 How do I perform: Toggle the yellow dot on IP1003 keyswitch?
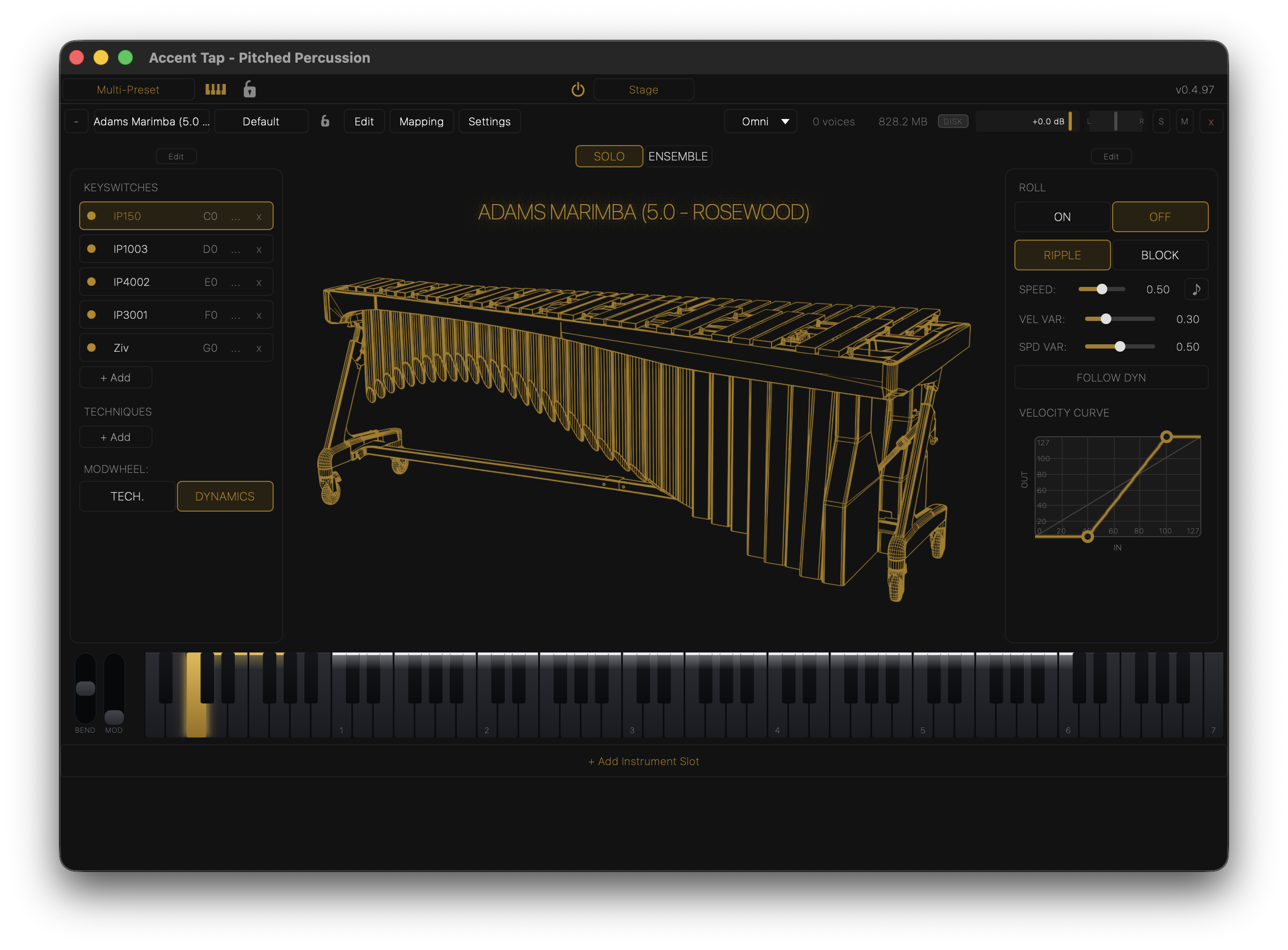click(91, 249)
